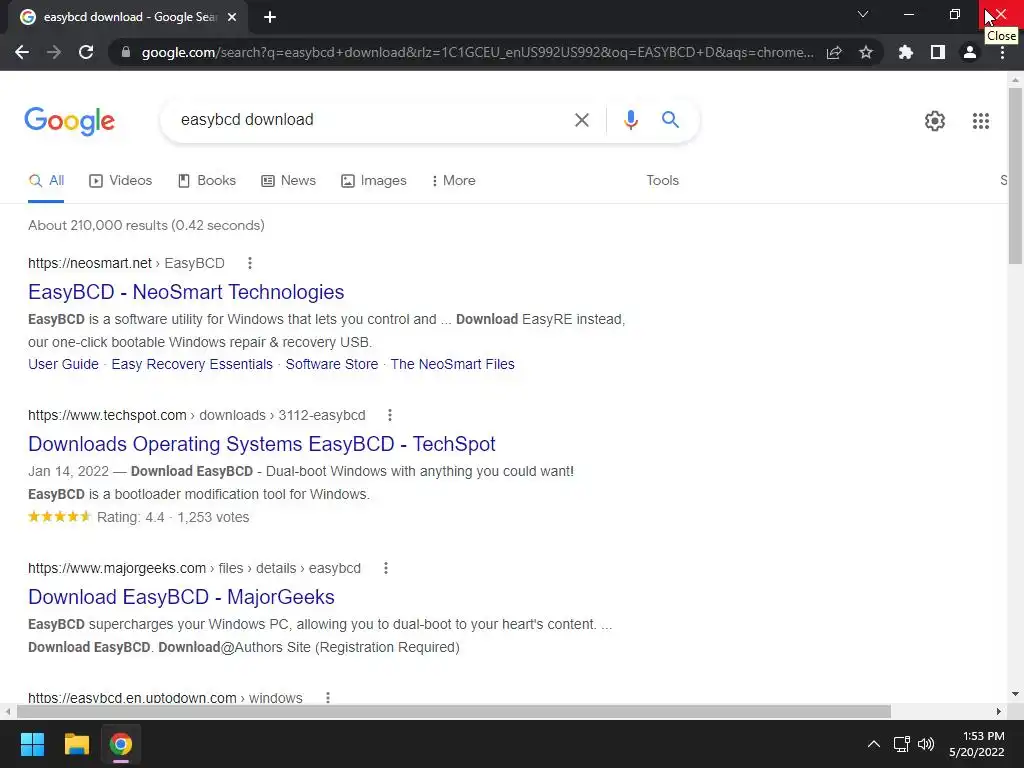Go back to the previous page
1024x768 pixels.
tap(22, 52)
